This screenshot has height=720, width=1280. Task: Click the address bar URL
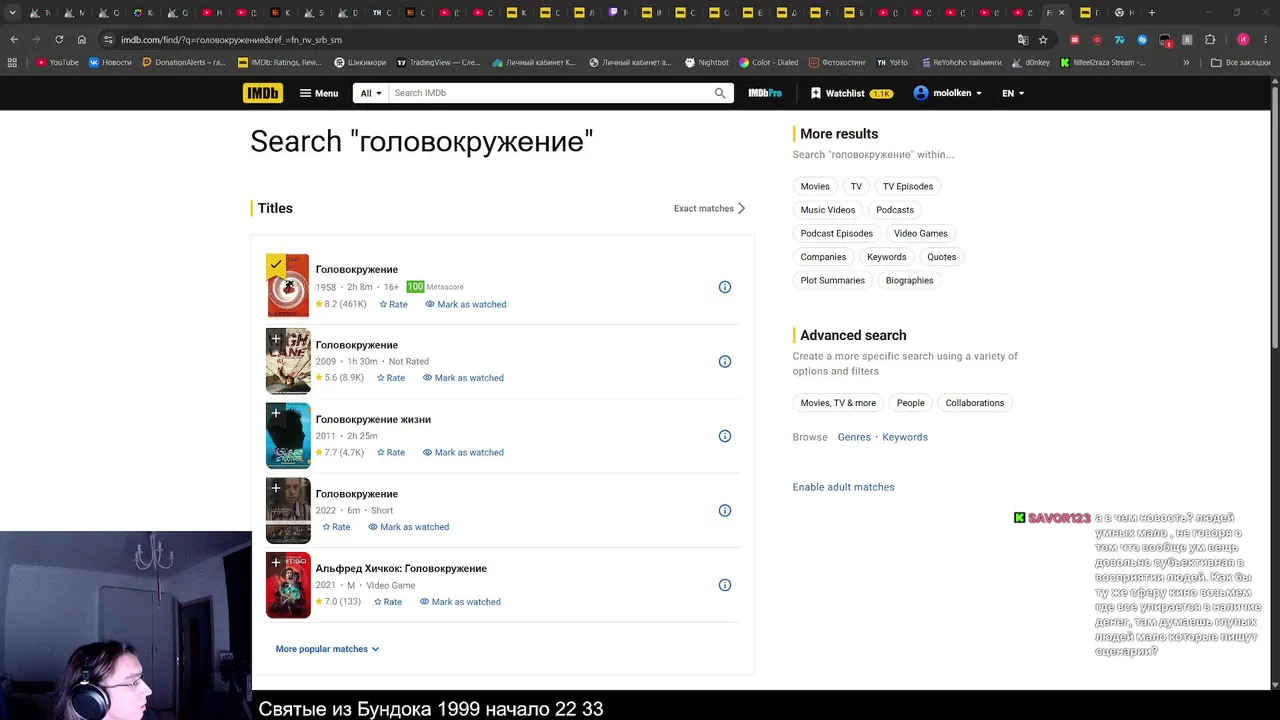tap(231, 40)
